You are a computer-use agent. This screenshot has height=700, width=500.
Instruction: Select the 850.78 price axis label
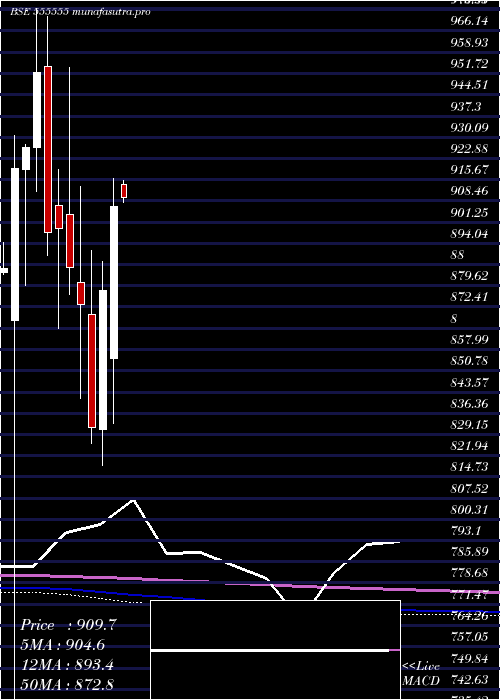[x=469, y=361]
